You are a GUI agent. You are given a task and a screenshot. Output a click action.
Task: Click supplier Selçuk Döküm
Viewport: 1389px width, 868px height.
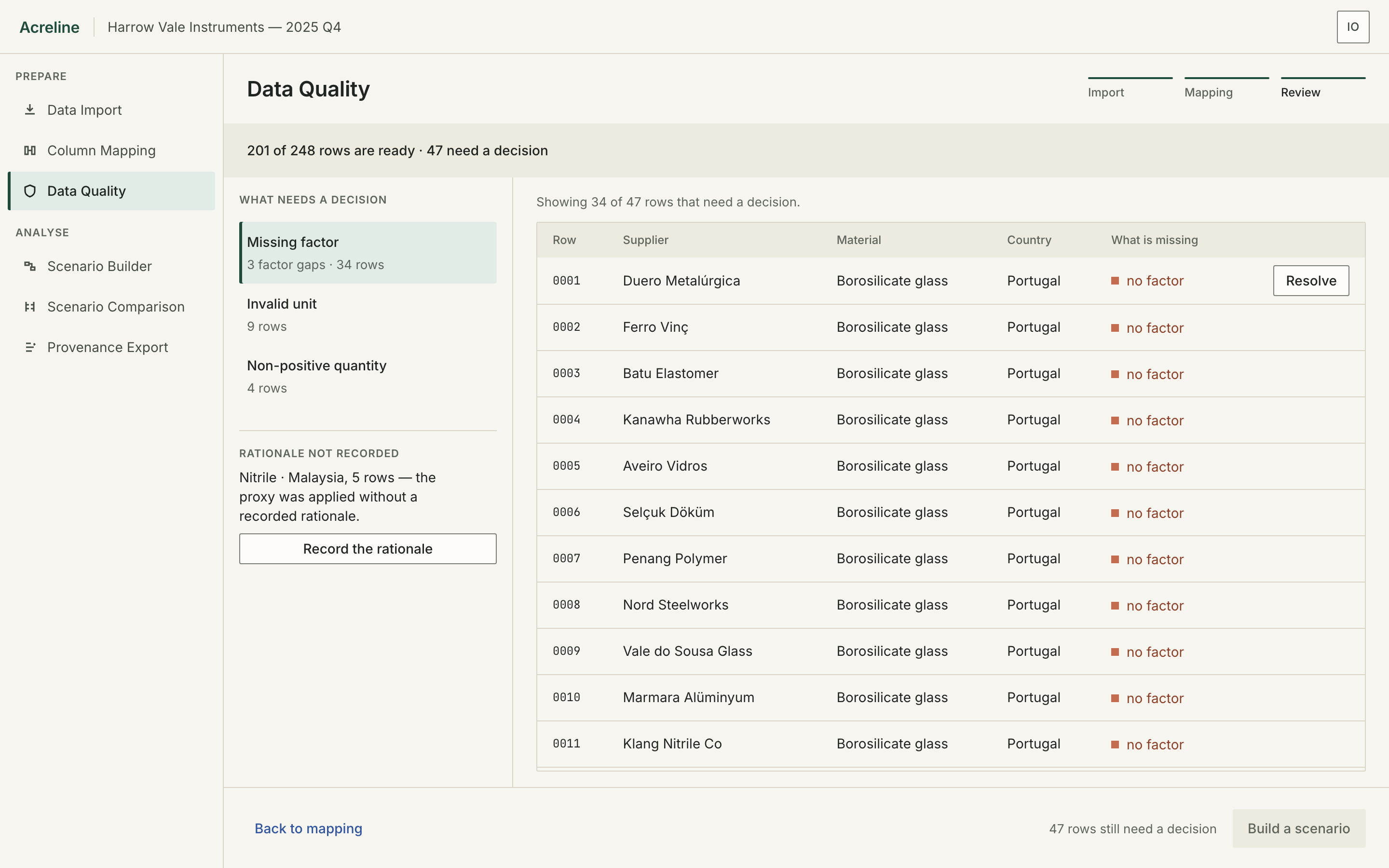pyautogui.click(x=668, y=513)
